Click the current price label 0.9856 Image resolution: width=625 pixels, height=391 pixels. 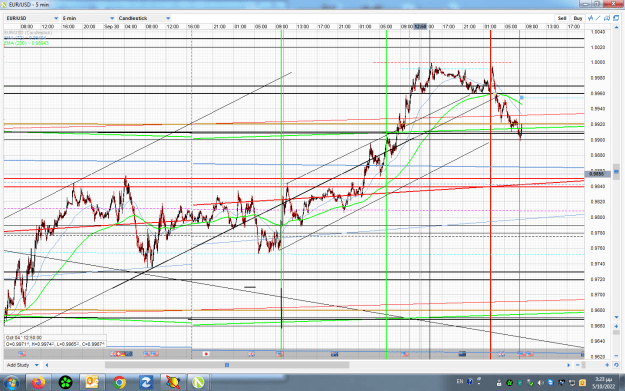coord(596,174)
